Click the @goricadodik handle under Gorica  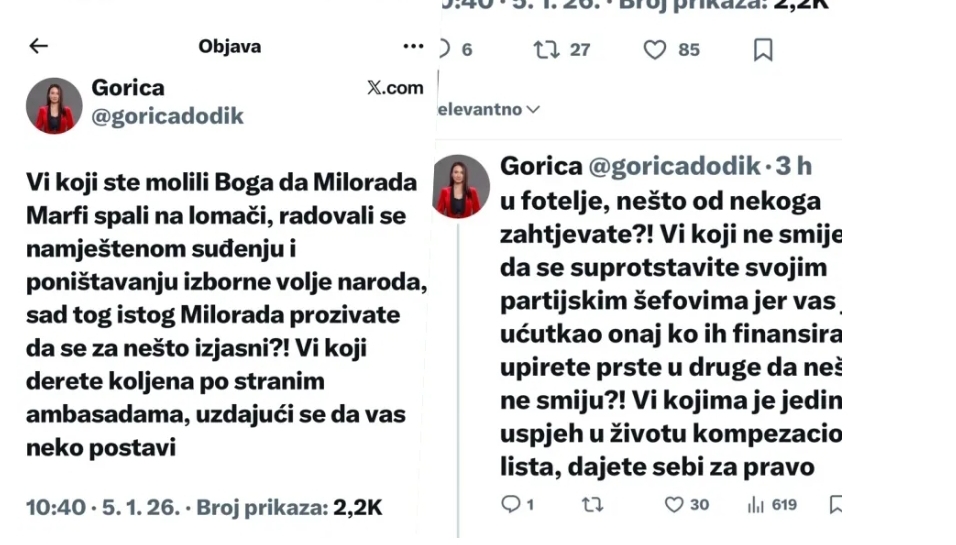click(167, 116)
